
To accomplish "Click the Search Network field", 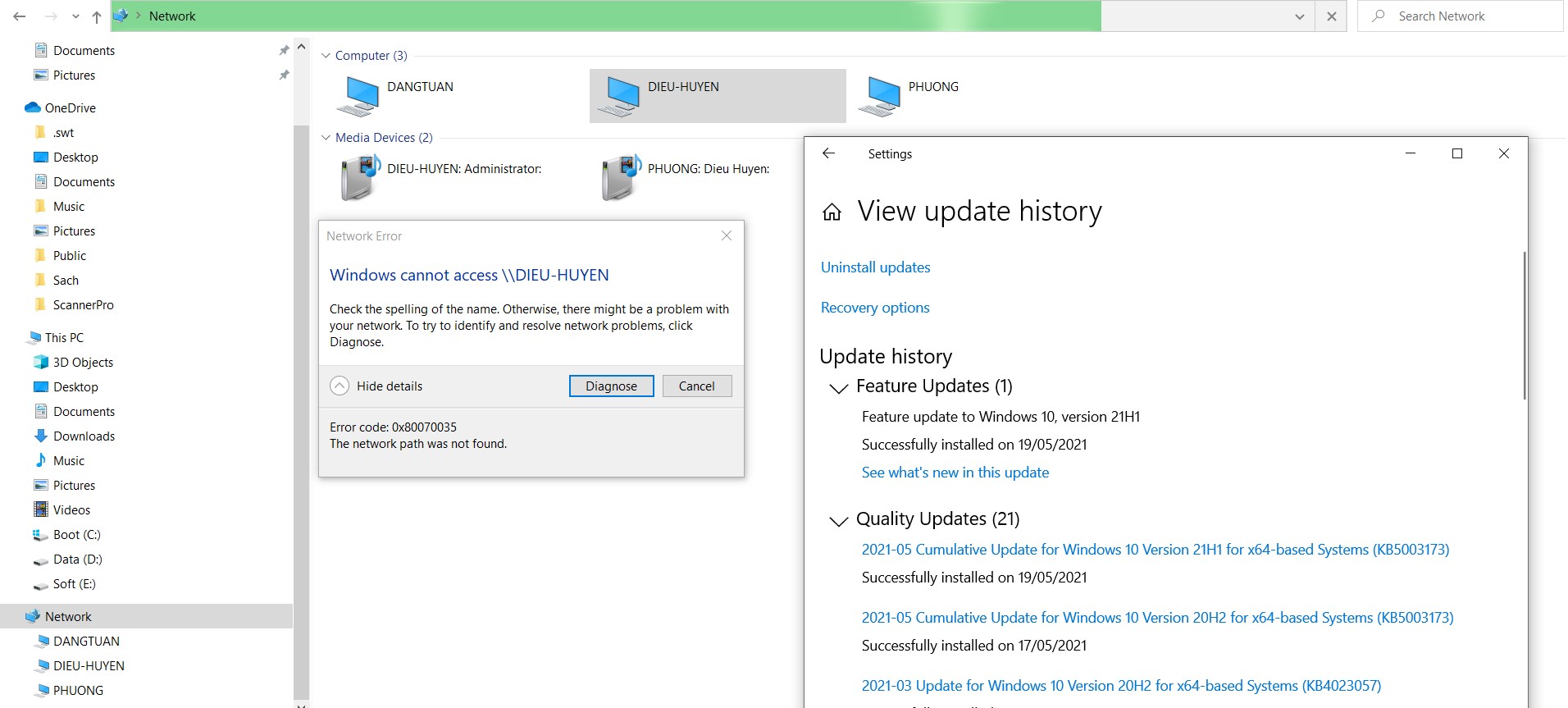I will pyautogui.click(x=1461, y=16).
